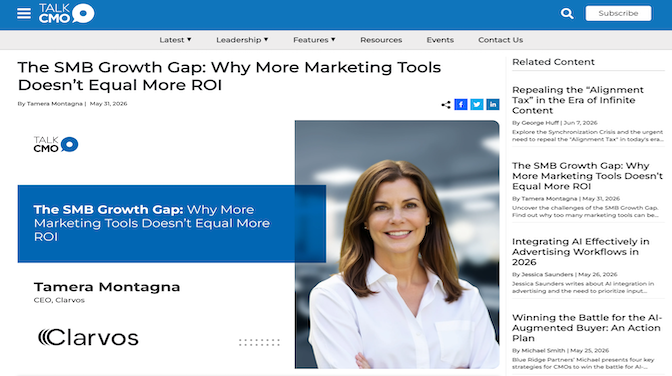Open Winning the Battle for AI-Augmented Buyer
Screen dimensions: 672x376
(587, 328)
